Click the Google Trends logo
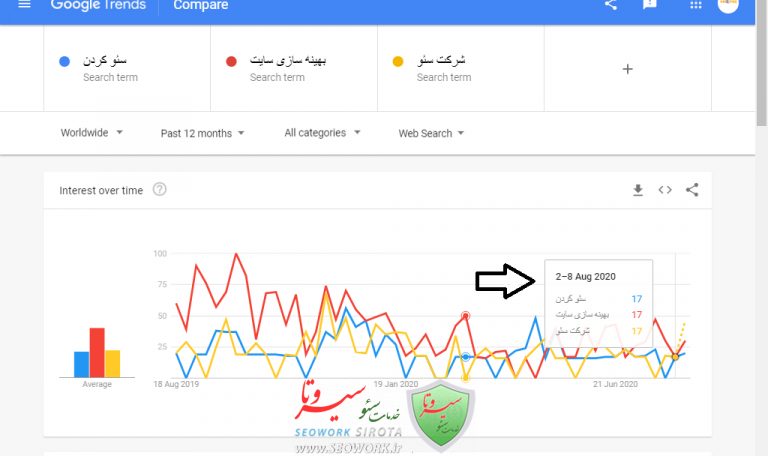Screen dimensions: 768x456 (97, 5)
